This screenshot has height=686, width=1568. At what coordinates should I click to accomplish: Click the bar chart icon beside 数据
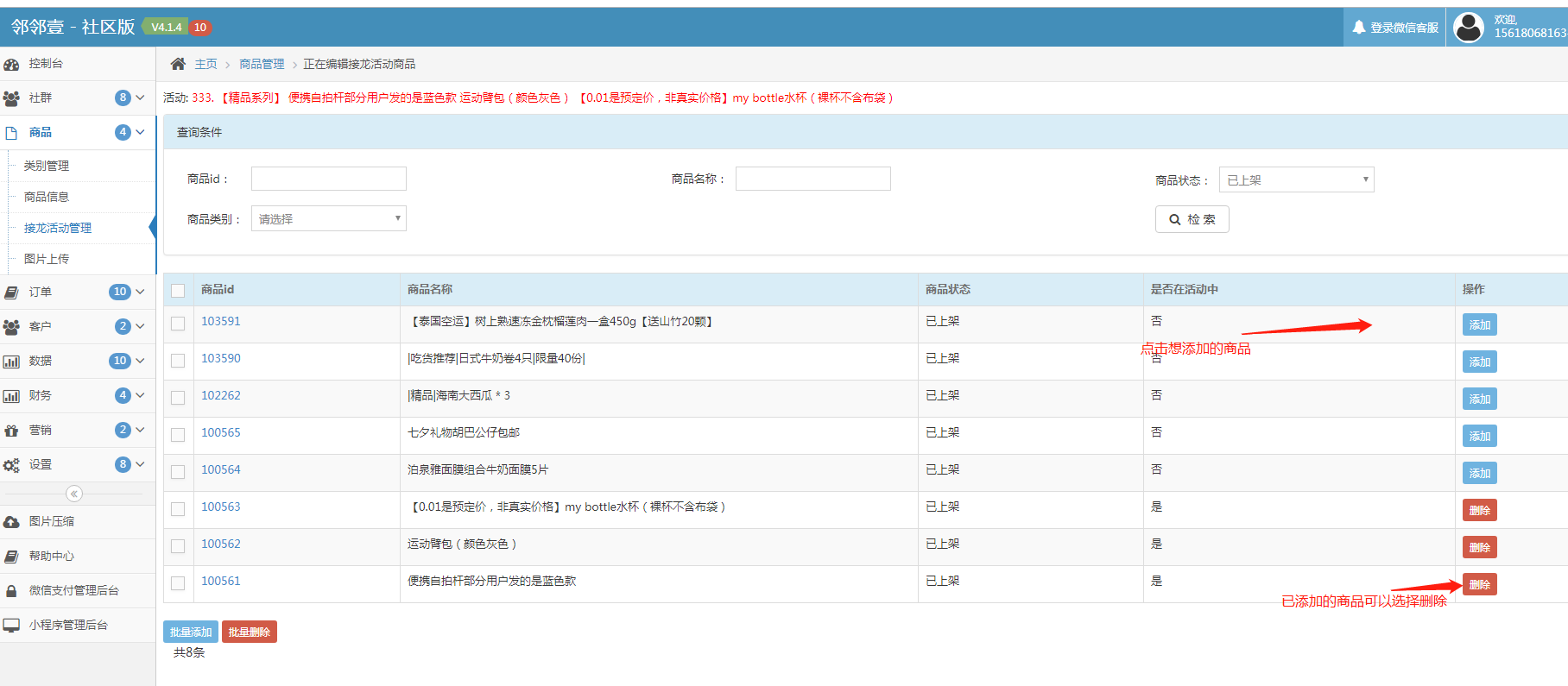pyautogui.click(x=11, y=362)
